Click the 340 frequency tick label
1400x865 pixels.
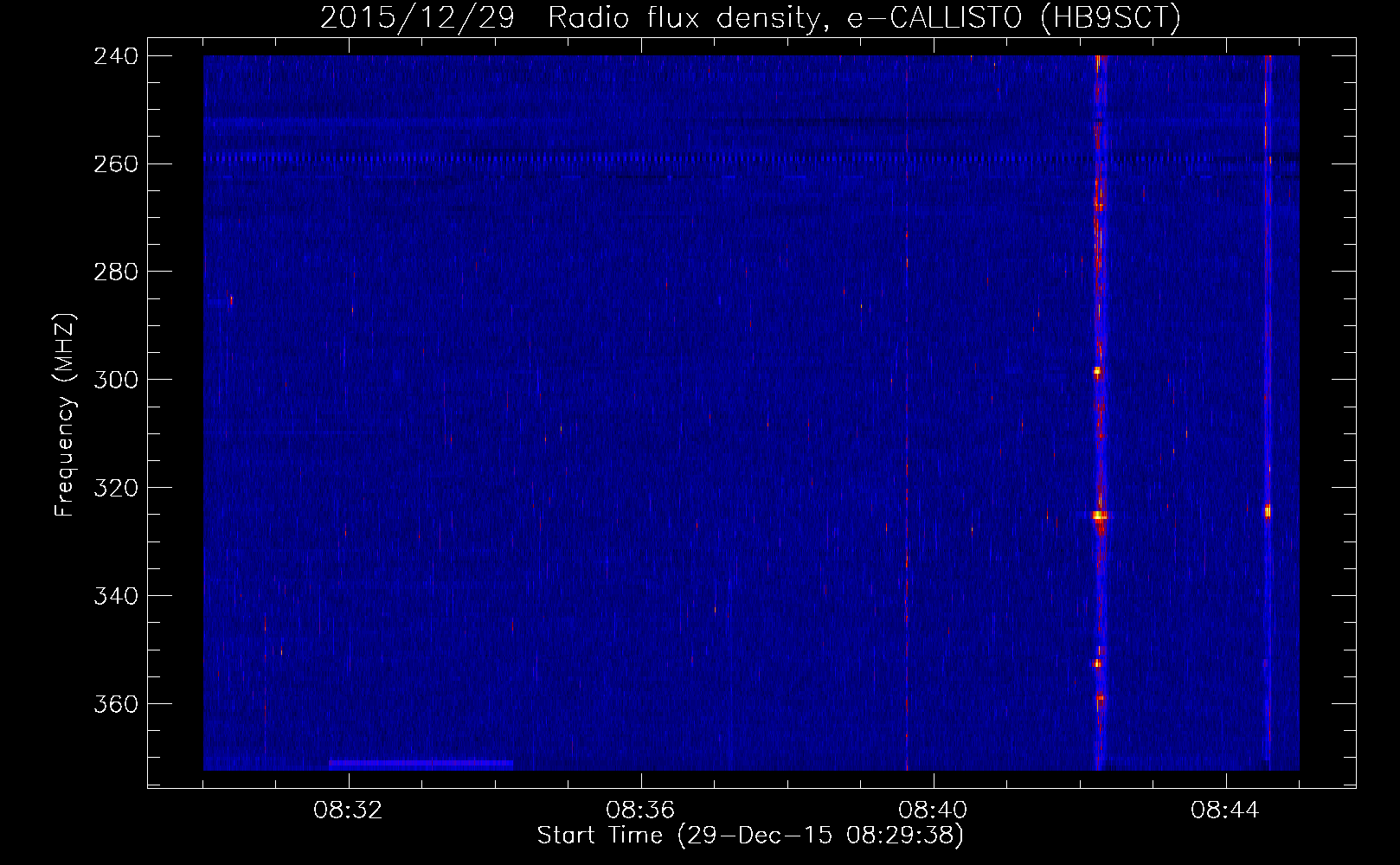pyautogui.click(x=116, y=596)
